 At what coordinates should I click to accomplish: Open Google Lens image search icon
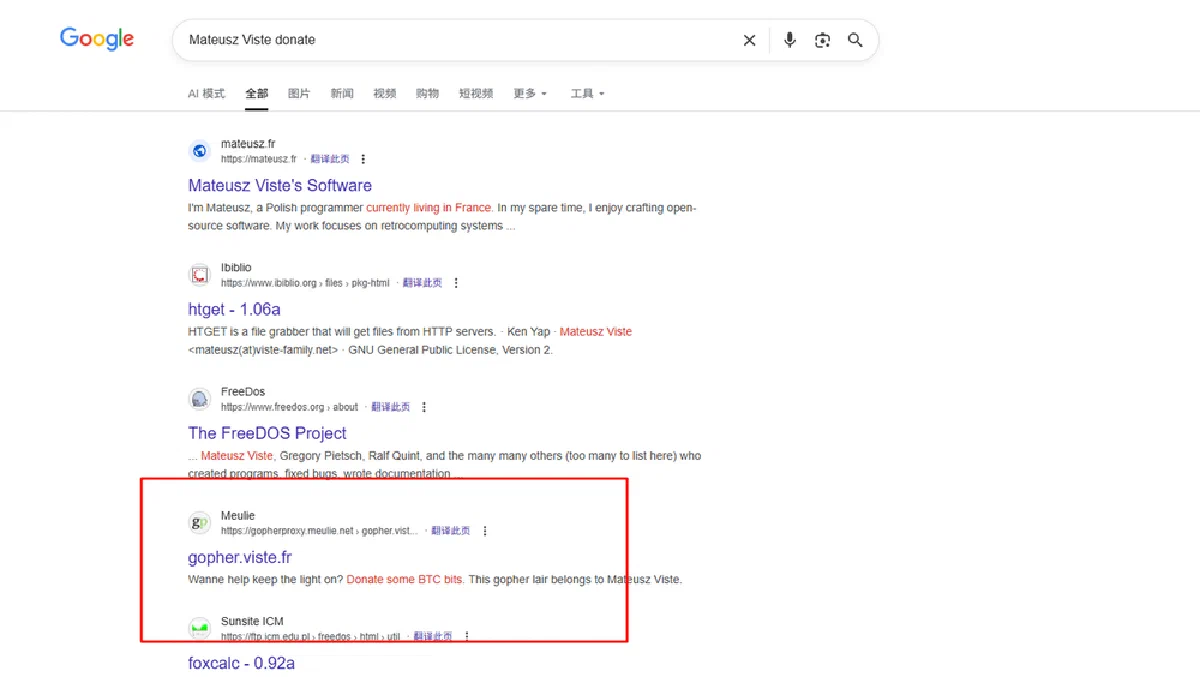pyautogui.click(x=822, y=40)
